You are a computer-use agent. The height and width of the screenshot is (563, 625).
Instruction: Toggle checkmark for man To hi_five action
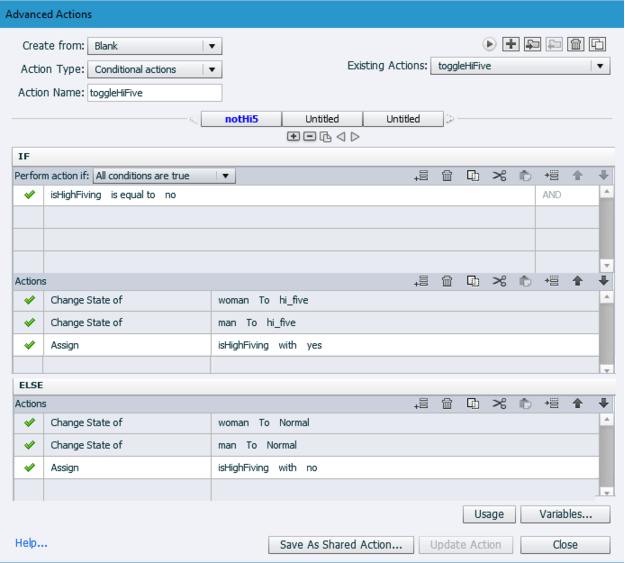click(29, 322)
